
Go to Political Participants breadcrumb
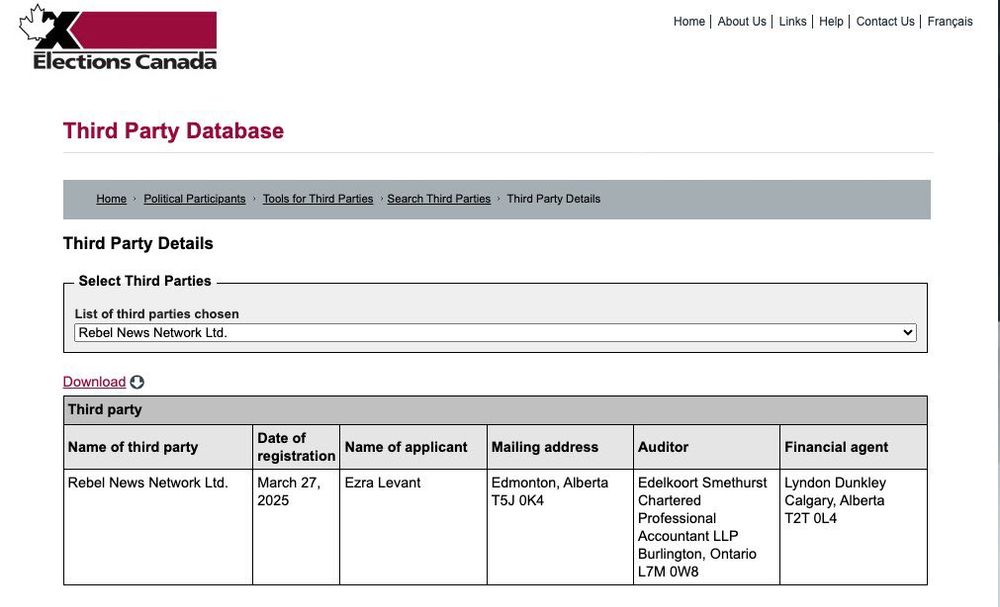coord(195,199)
